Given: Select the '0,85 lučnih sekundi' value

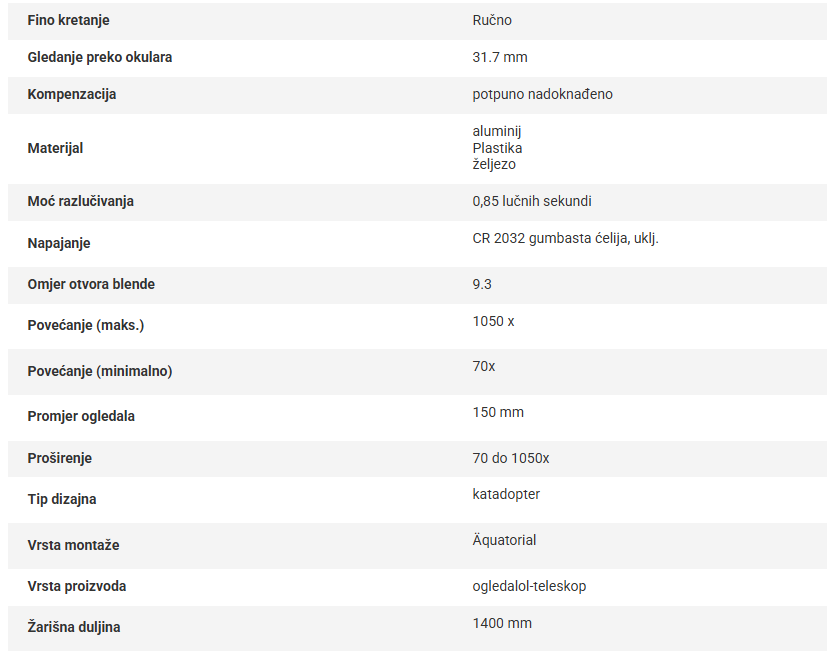Looking at the screenshot, I should (531, 201).
